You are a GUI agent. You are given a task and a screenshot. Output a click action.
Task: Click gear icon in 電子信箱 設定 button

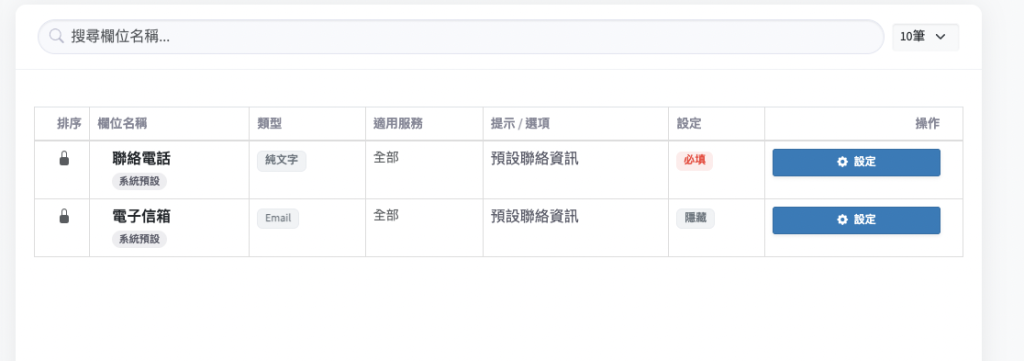[842, 220]
